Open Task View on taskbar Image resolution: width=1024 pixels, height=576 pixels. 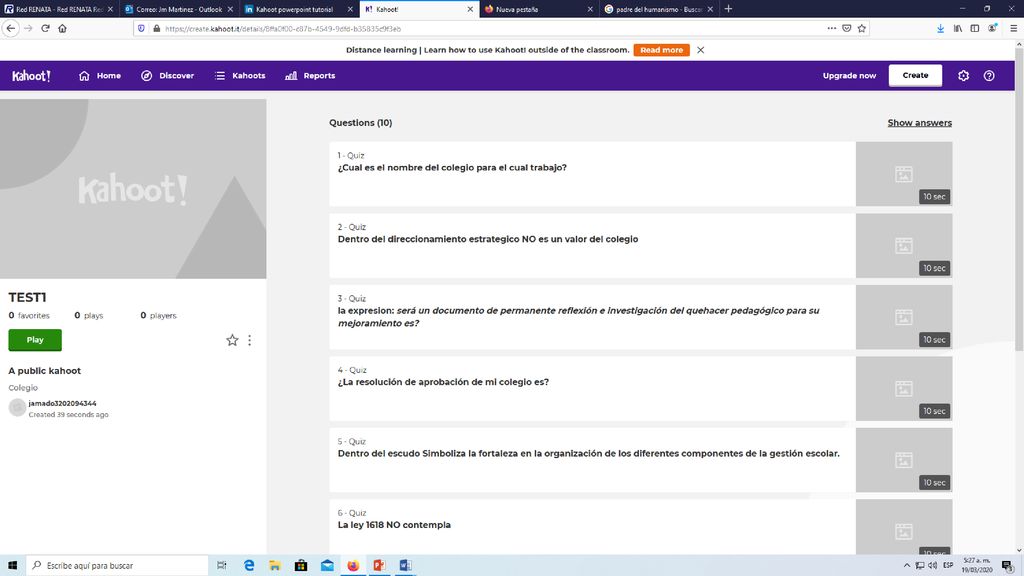pos(221,565)
